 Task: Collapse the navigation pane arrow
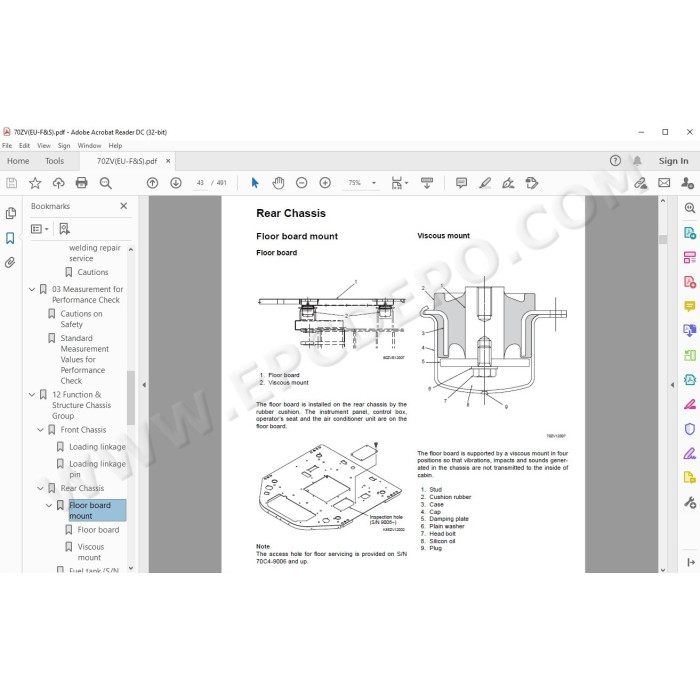click(x=144, y=384)
